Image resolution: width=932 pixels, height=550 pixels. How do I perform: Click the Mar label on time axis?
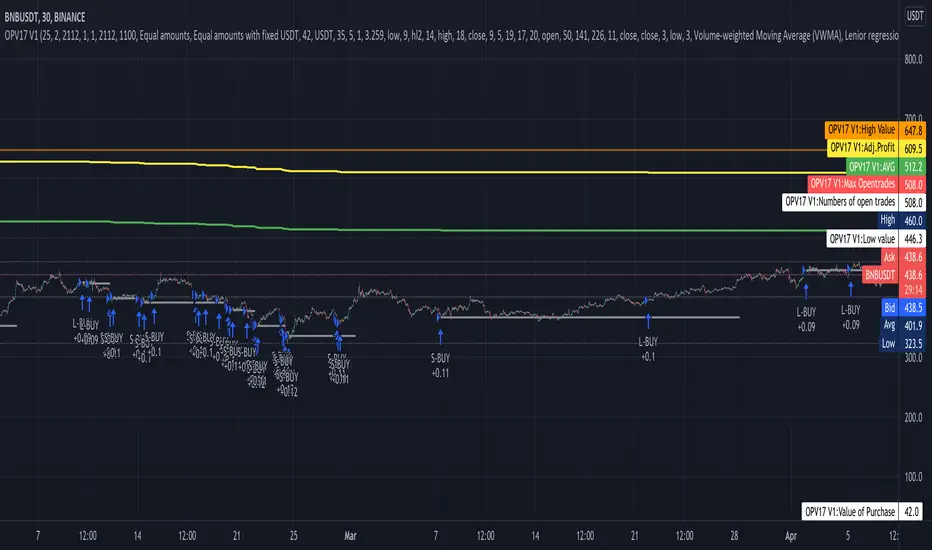350,536
